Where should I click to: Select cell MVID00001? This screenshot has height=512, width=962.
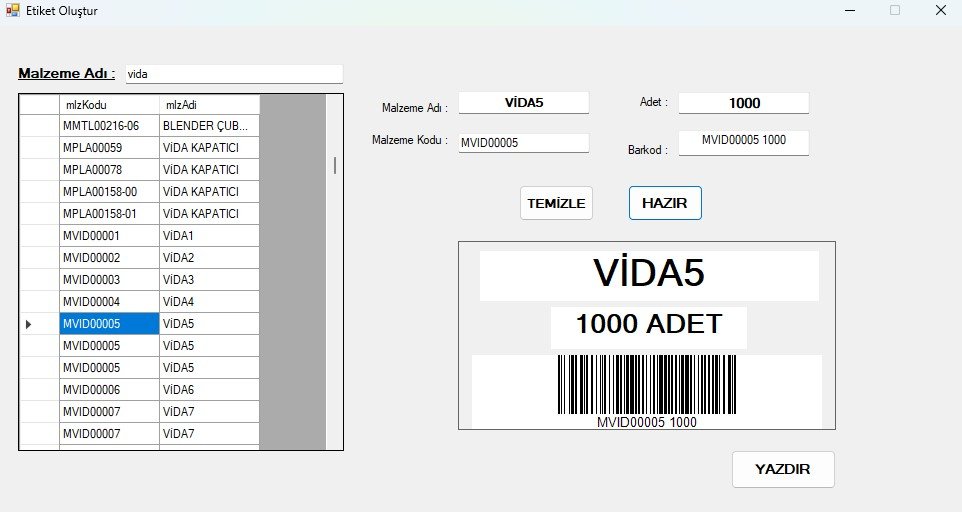coord(109,236)
